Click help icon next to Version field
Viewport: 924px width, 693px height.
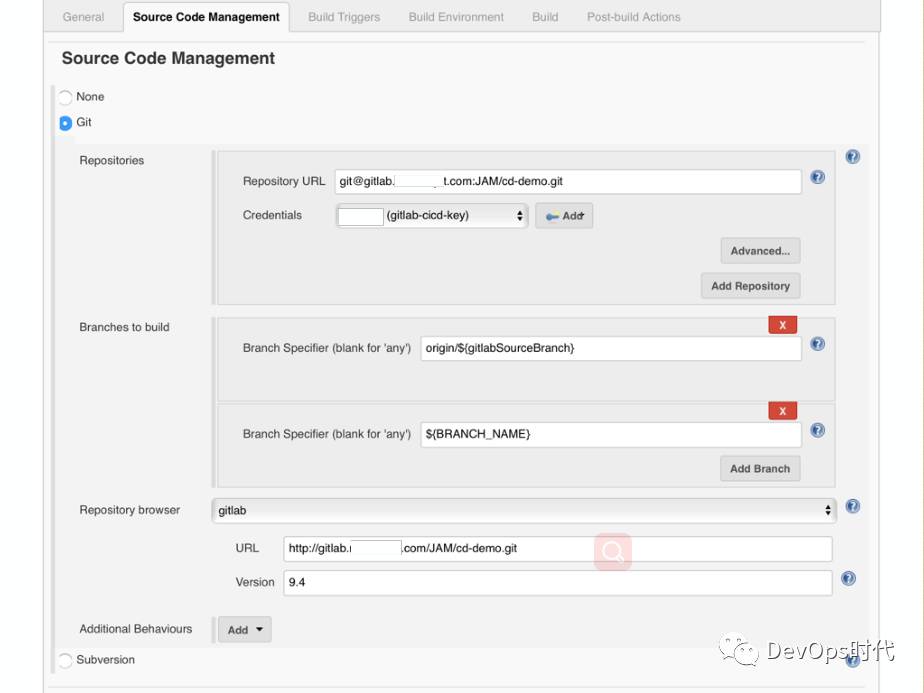pyautogui.click(x=848, y=578)
